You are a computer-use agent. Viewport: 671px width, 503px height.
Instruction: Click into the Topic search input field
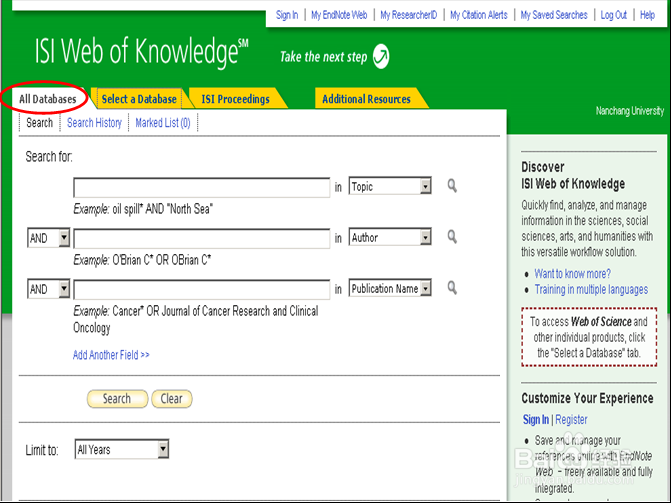[202, 188]
